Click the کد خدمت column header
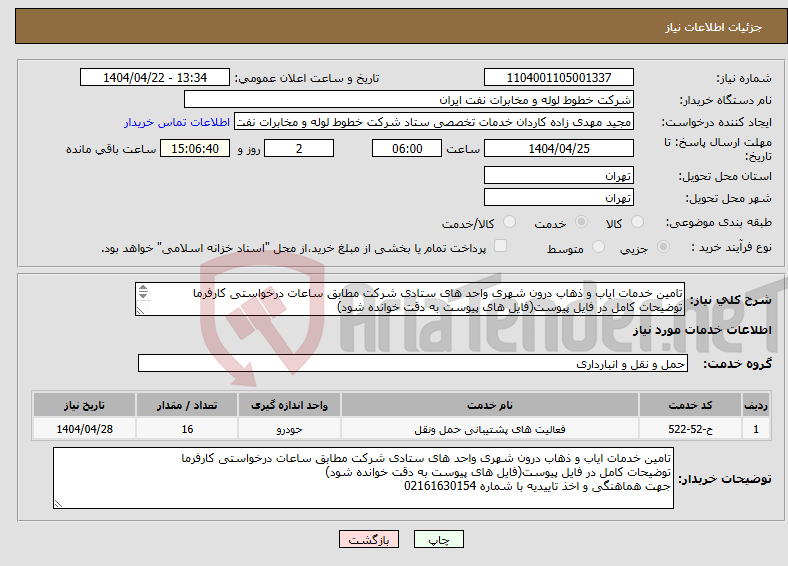The height and width of the screenshot is (566, 788). pyautogui.click(x=691, y=405)
